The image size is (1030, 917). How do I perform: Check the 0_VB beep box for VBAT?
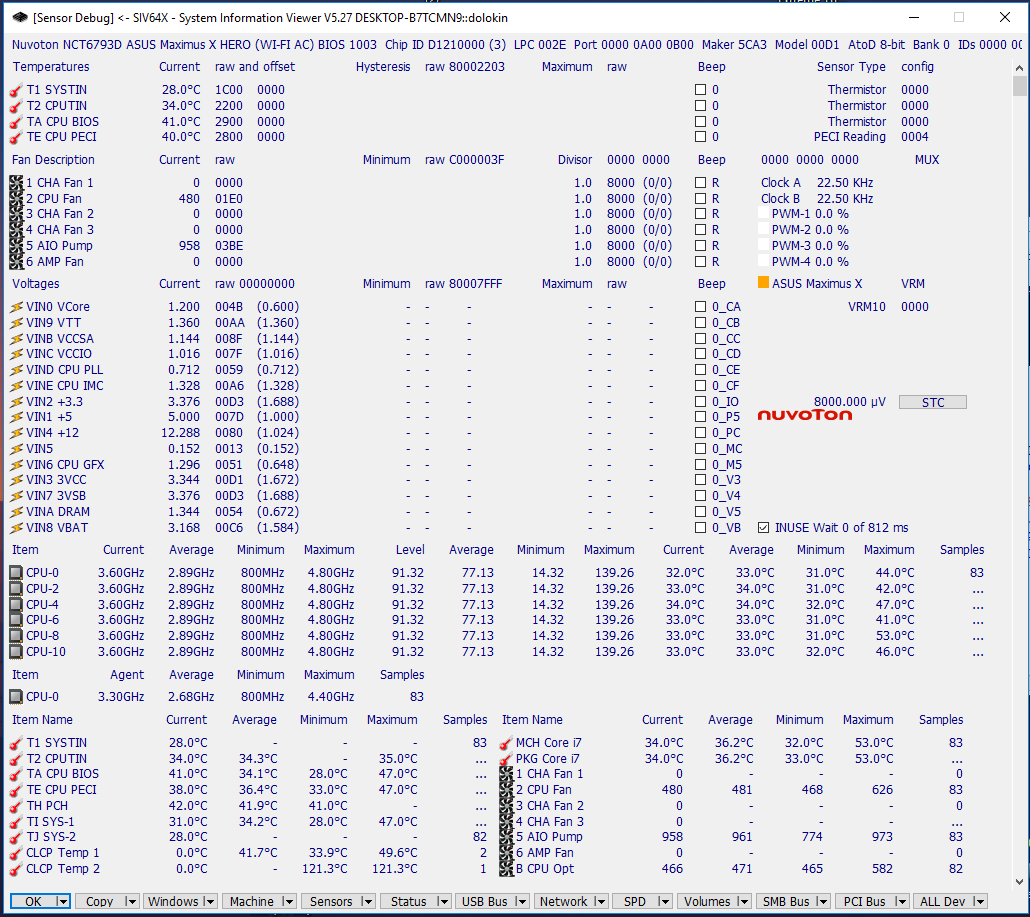[700, 528]
